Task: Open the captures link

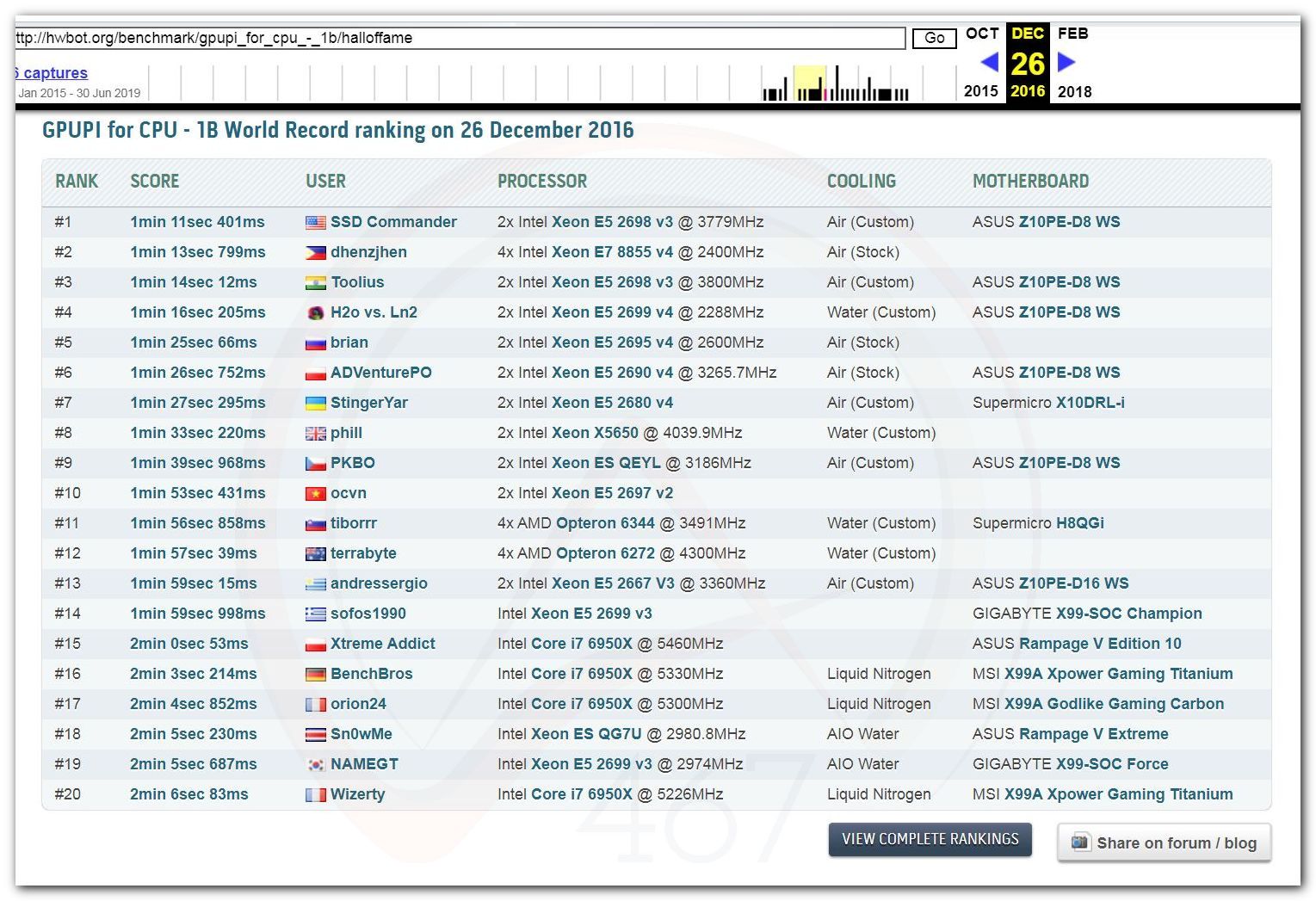Action: tap(53, 73)
